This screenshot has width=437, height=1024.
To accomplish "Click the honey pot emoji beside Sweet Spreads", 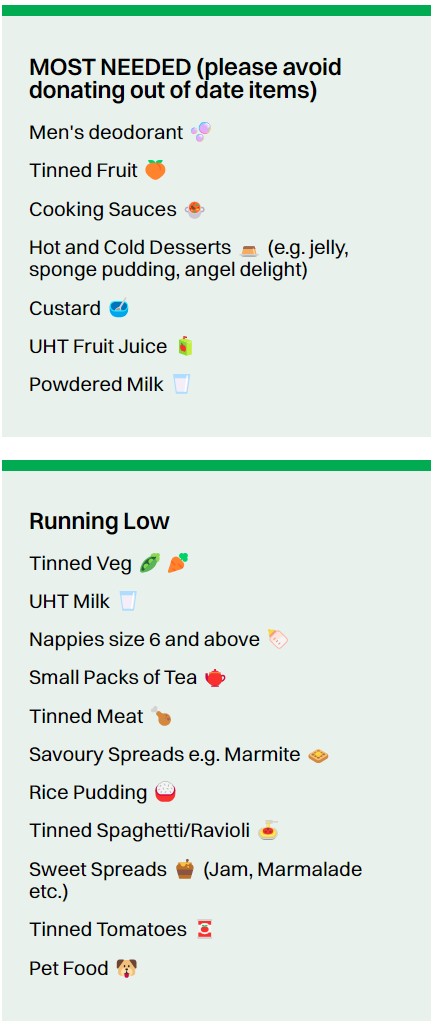I will [186, 870].
